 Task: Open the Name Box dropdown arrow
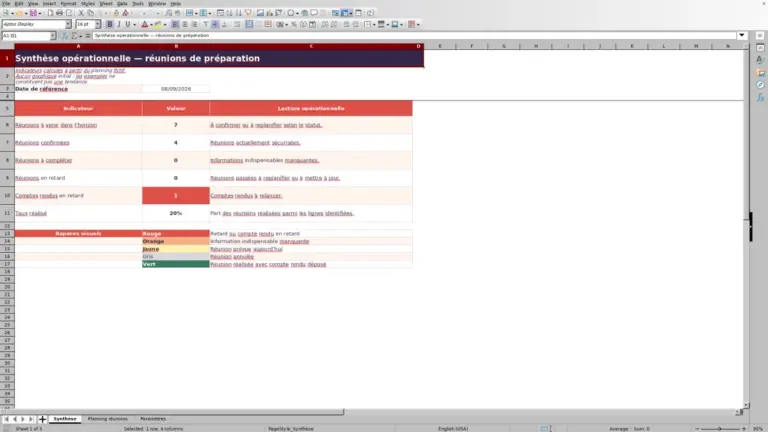[52, 36]
